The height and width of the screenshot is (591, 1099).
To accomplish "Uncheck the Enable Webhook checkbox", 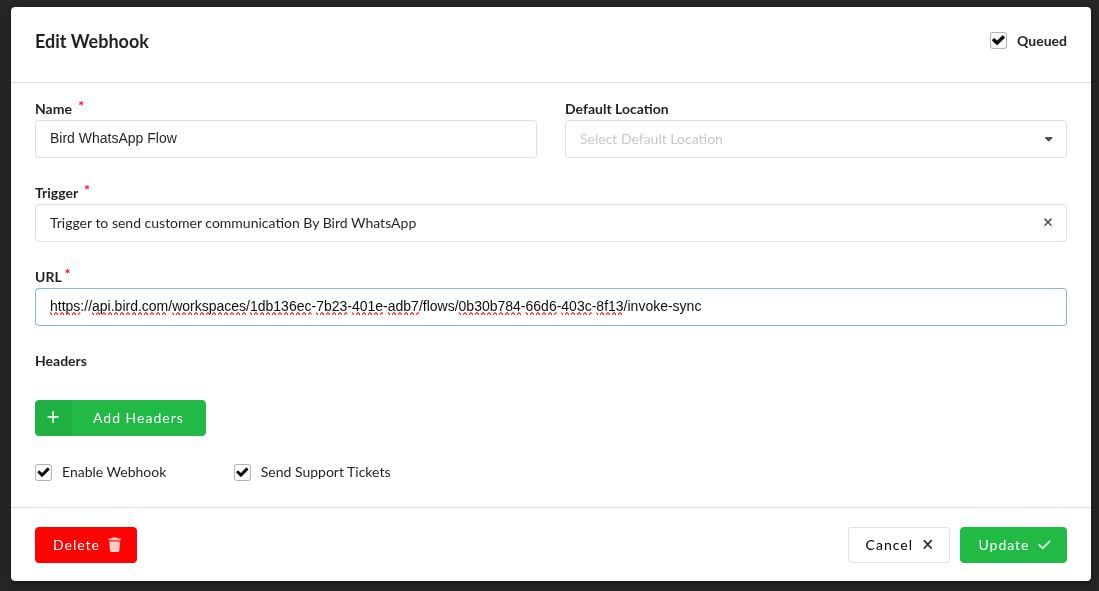I will [x=44, y=472].
